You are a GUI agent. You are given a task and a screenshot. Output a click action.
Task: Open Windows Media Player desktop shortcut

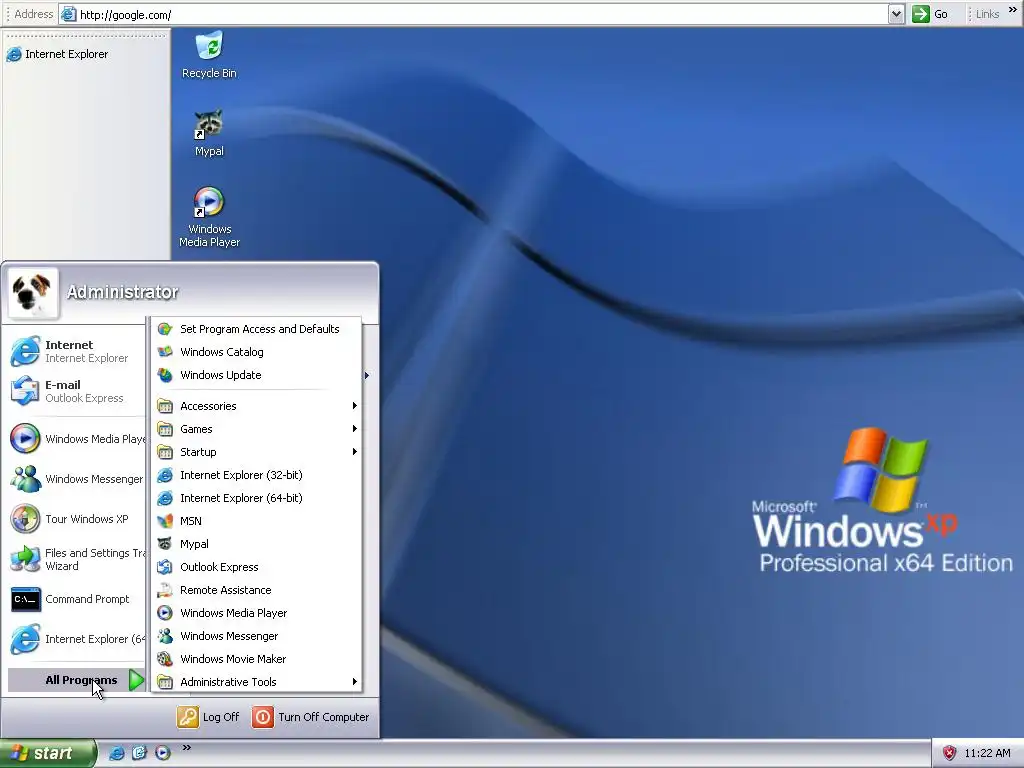209,217
